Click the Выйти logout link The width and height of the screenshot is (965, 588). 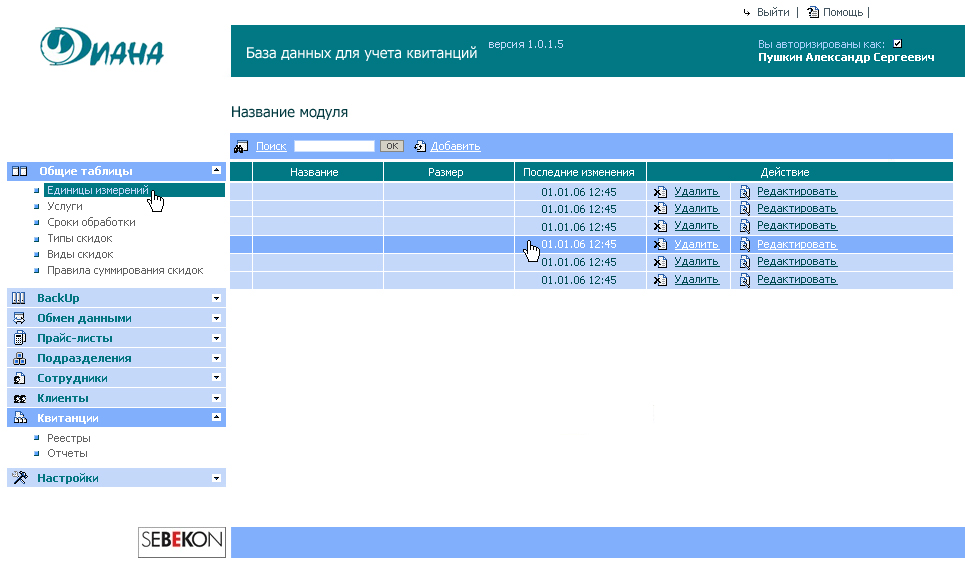click(772, 12)
